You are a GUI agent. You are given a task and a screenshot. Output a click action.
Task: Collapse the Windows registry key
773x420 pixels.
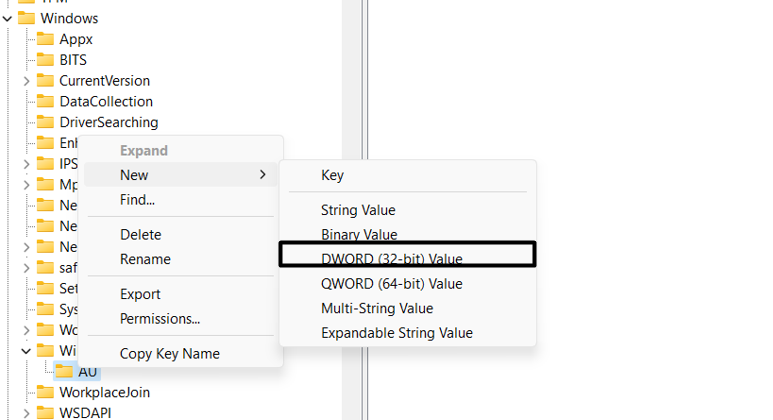(7, 18)
